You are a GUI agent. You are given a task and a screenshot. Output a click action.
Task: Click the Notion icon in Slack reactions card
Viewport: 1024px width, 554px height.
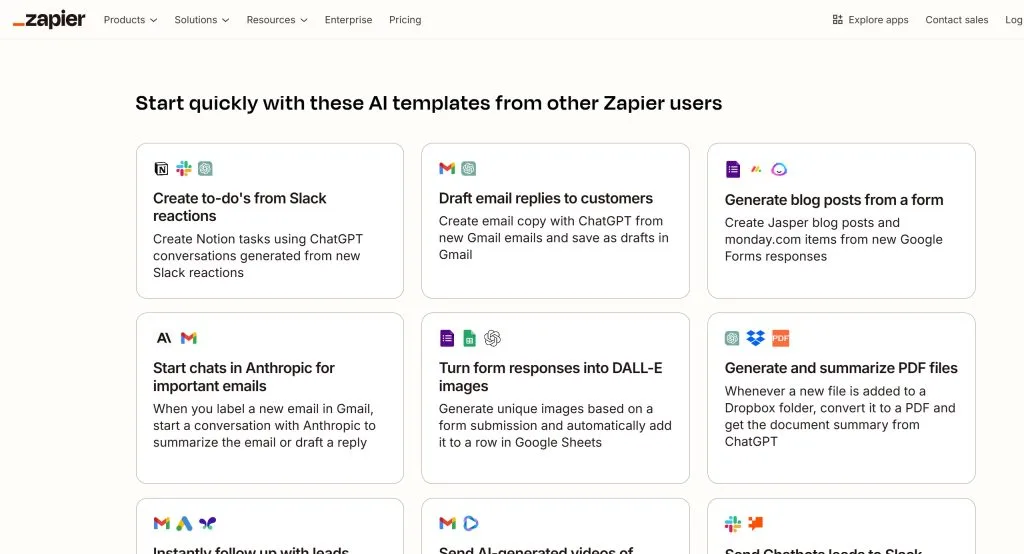[x=161, y=169]
